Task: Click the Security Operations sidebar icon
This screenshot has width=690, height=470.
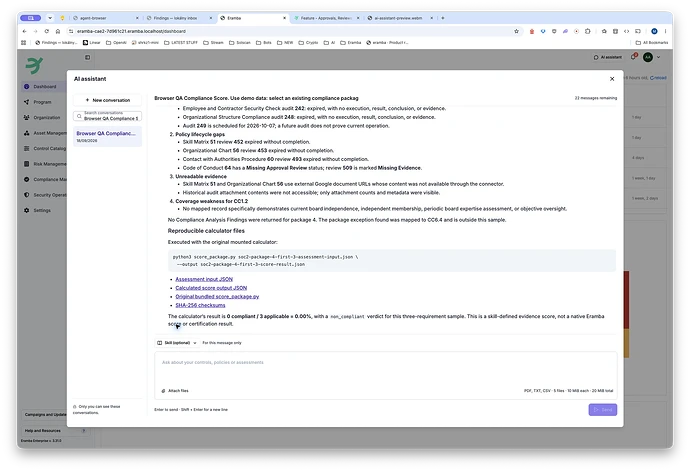Action: (x=26, y=195)
